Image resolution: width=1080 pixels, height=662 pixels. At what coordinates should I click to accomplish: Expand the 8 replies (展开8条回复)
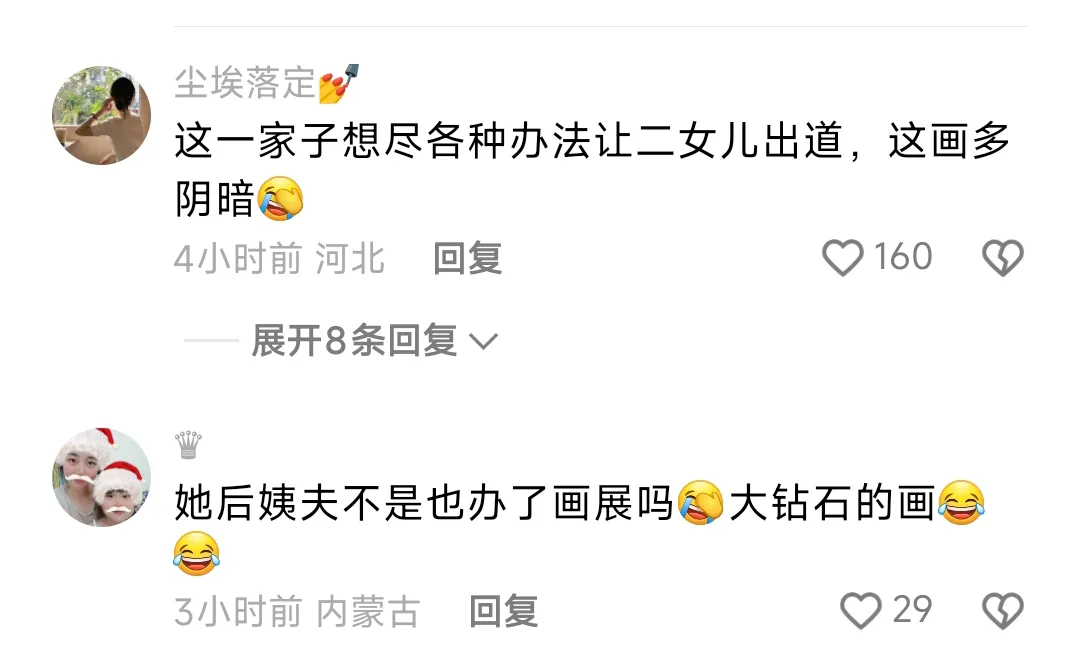point(353,340)
